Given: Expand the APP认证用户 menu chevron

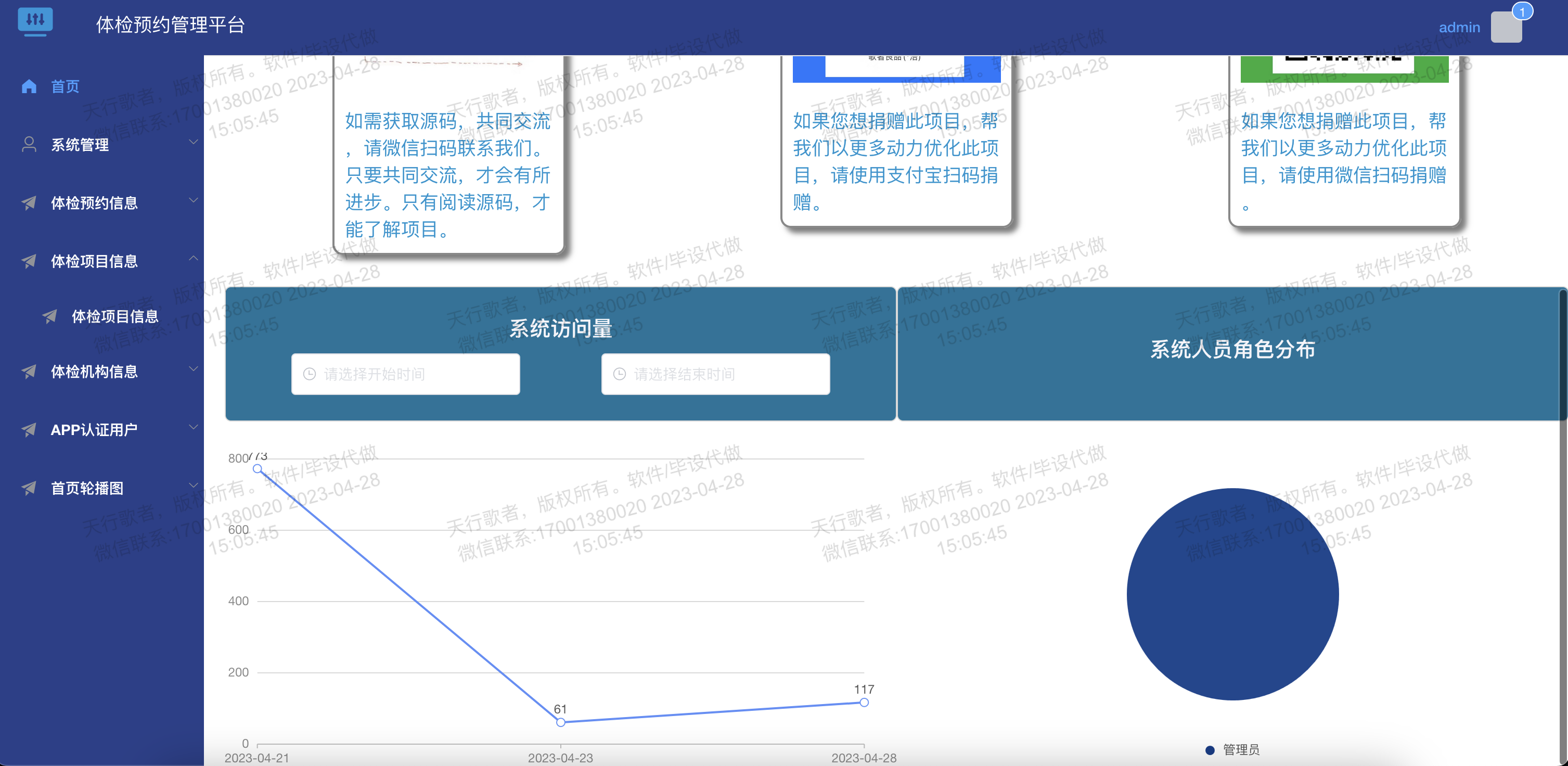Looking at the screenshot, I should (x=193, y=427).
